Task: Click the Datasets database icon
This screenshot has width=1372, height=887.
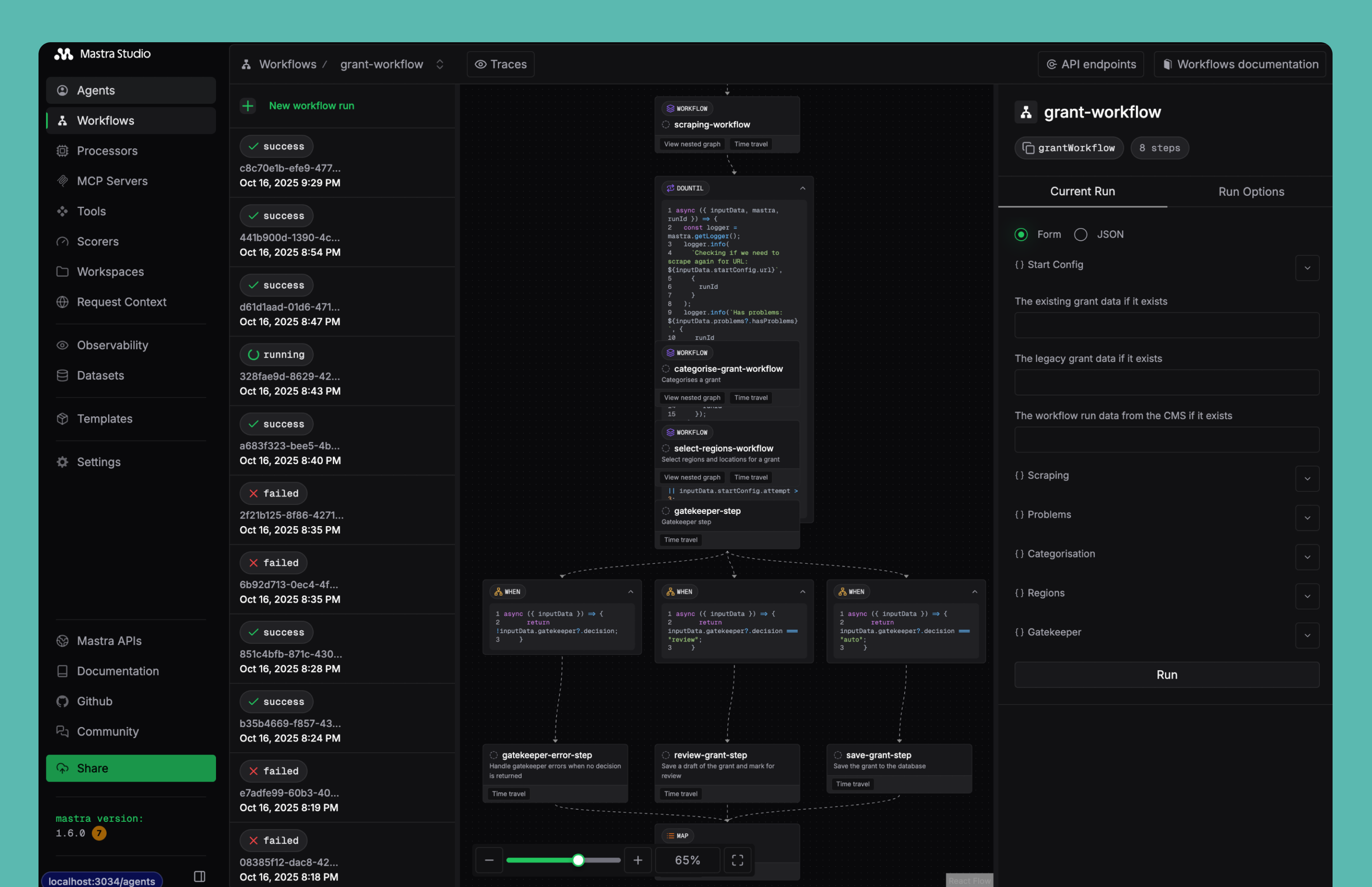Action: coord(62,375)
